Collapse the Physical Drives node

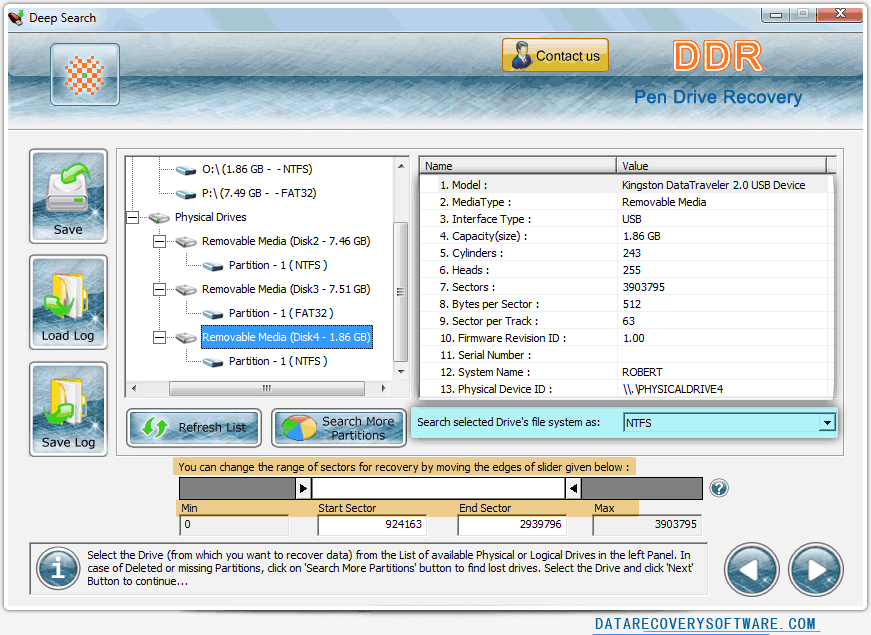click(131, 217)
